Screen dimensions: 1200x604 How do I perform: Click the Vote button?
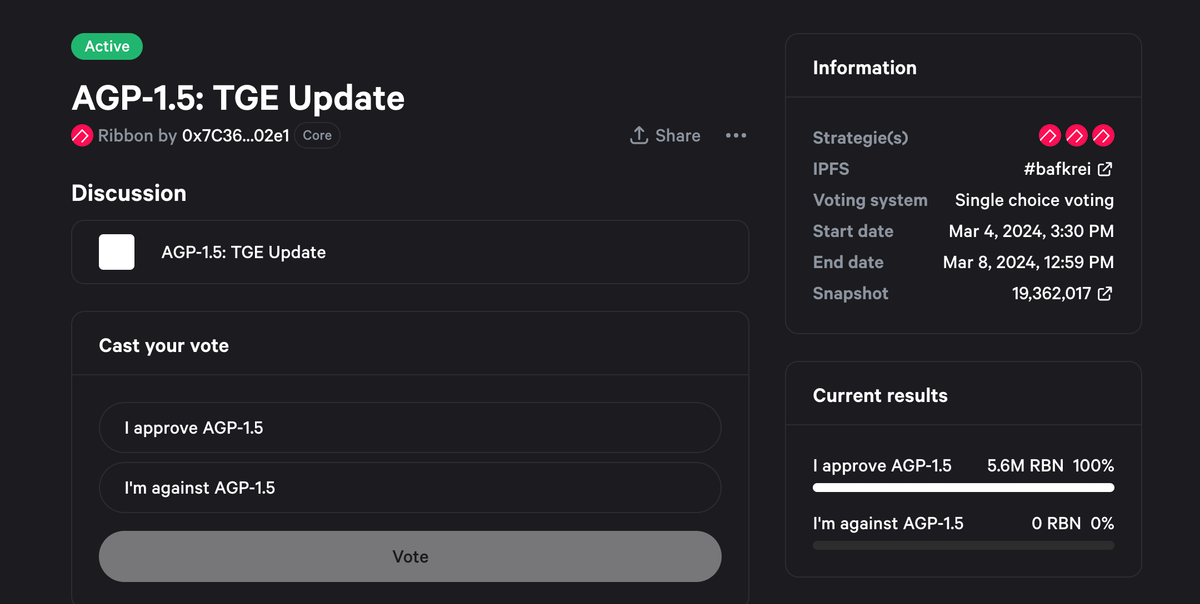click(x=410, y=556)
